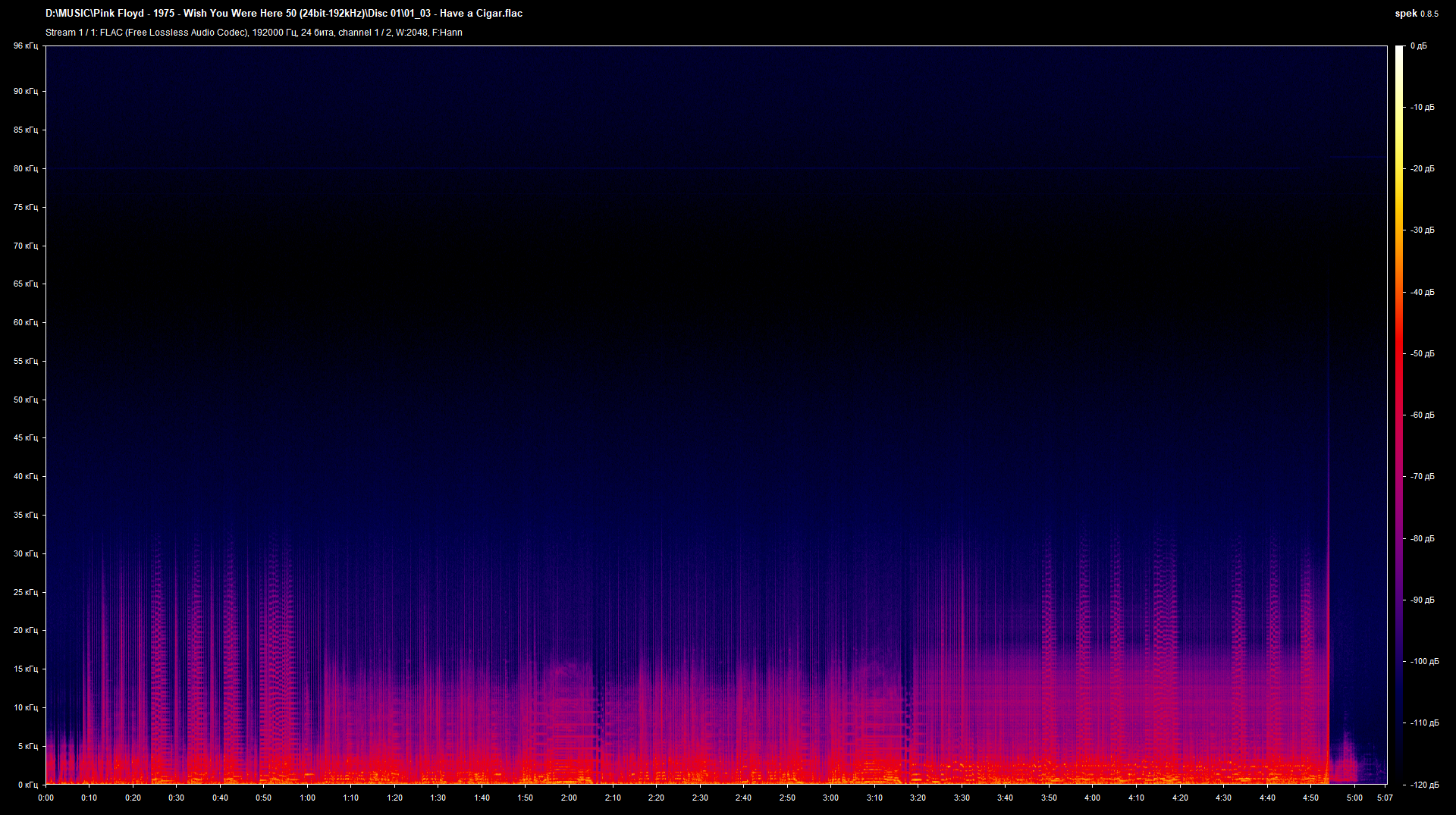Screen dimensions: 1456x815
Task: Click the tall vertical spike after 4:50
Action: [x=1329, y=531]
